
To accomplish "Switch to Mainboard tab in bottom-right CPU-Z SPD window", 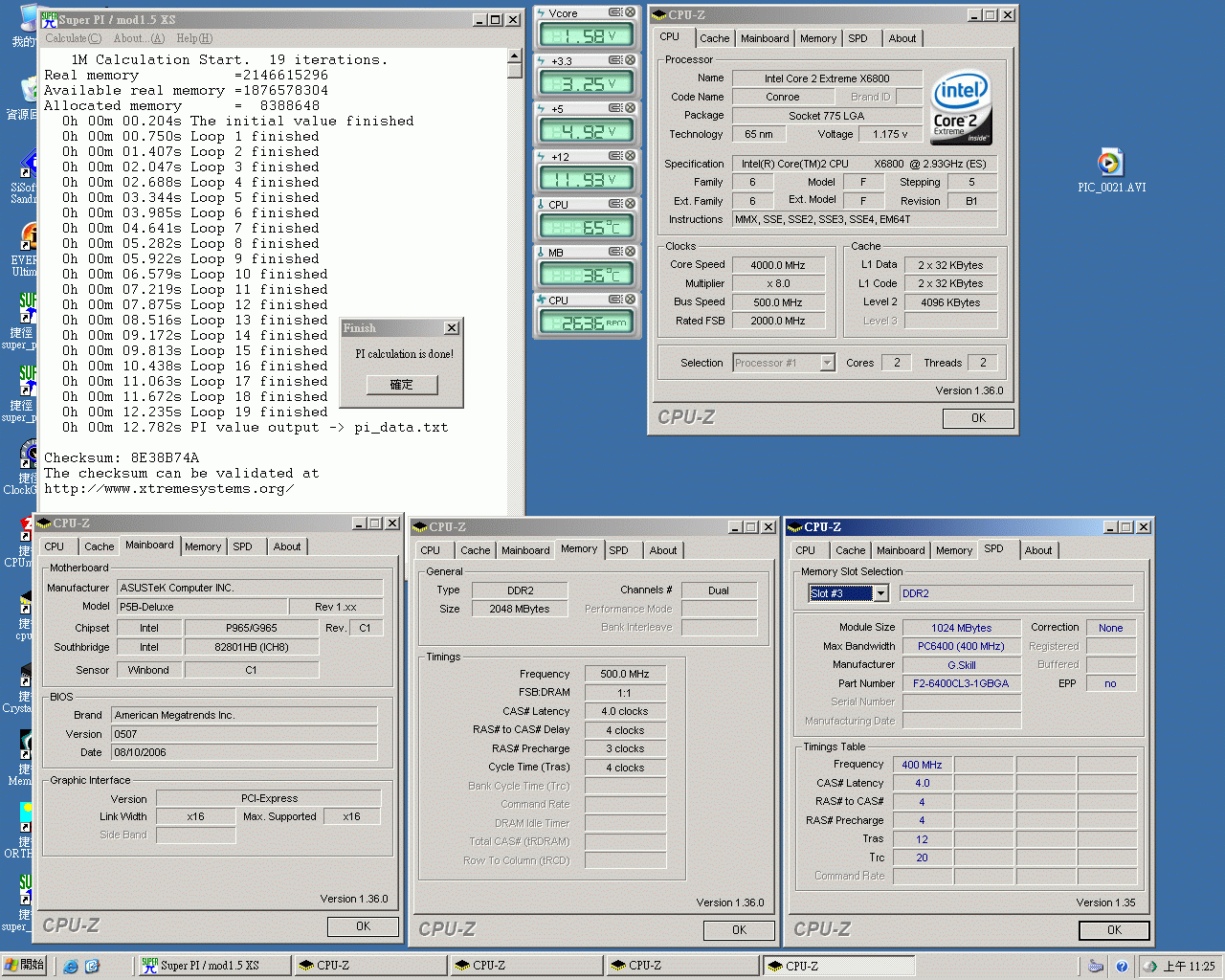I will (901, 550).
